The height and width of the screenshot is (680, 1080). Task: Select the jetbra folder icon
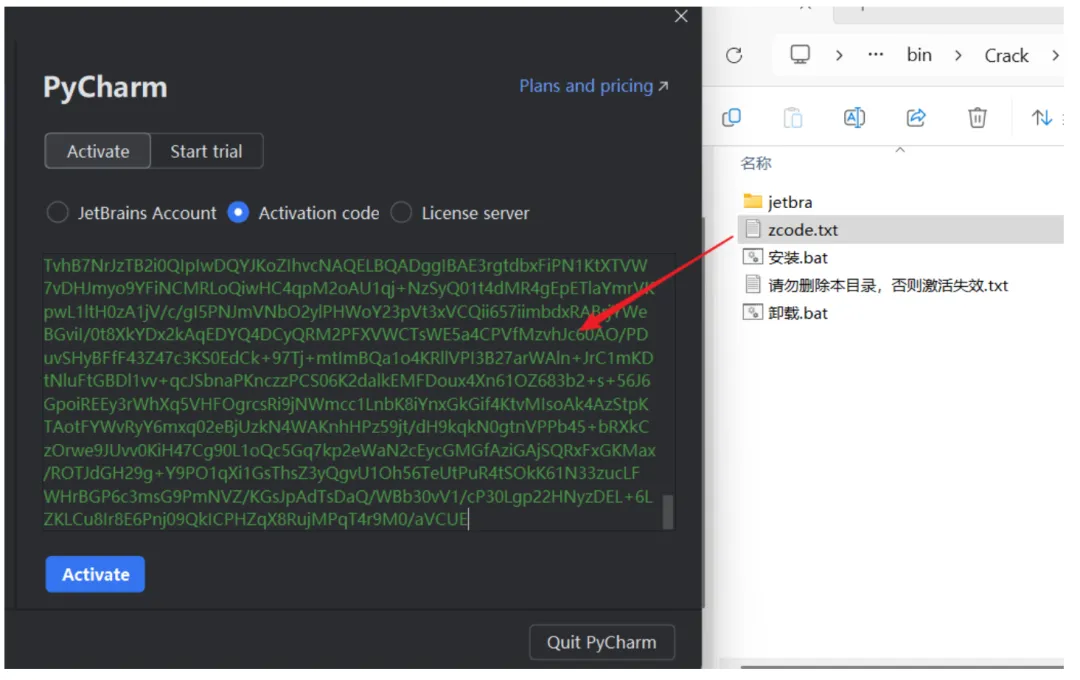coord(753,202)
